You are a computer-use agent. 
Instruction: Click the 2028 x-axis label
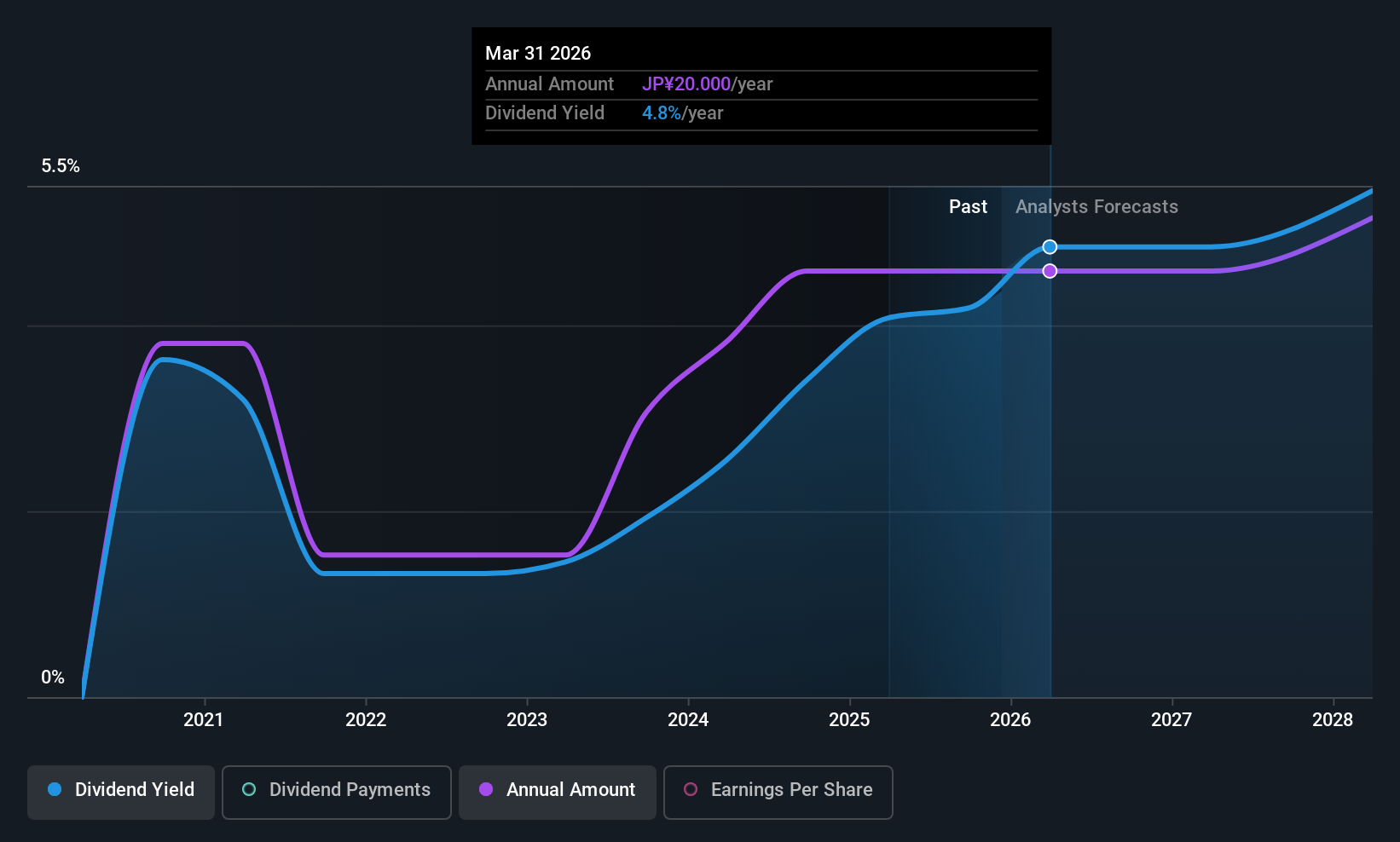[1333, 720]
